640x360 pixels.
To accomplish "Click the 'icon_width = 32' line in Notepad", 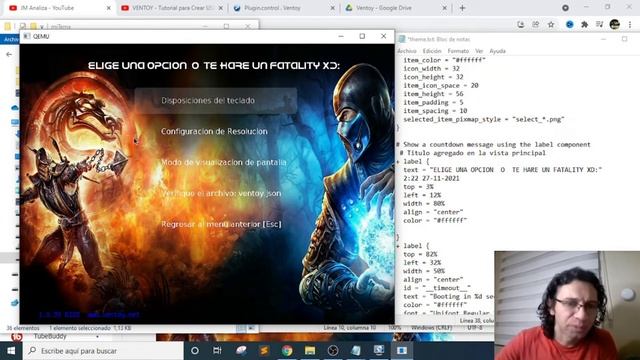I will pos(431,69).
